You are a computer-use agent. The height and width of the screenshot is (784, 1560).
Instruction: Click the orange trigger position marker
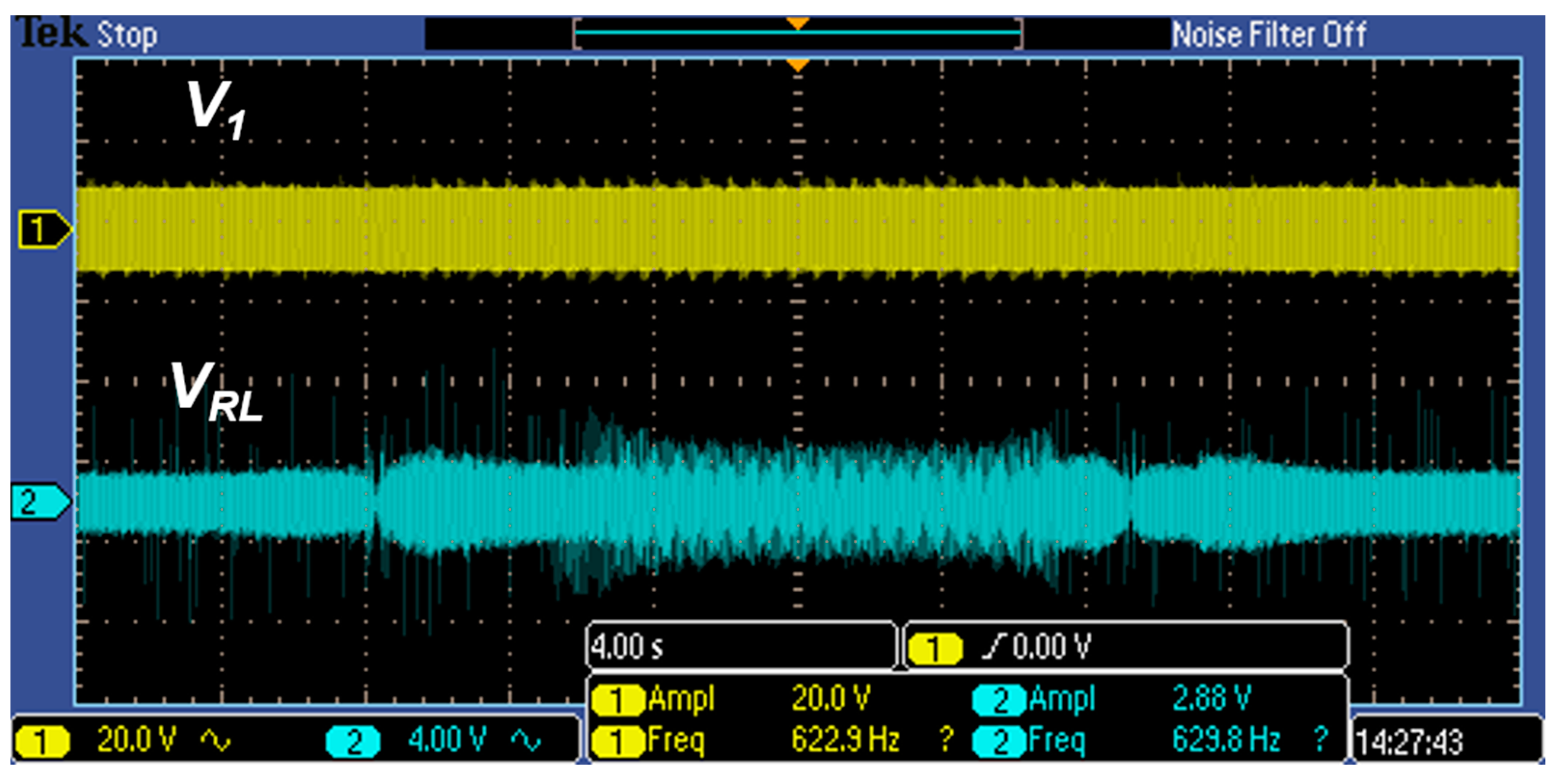click(797, 64)
